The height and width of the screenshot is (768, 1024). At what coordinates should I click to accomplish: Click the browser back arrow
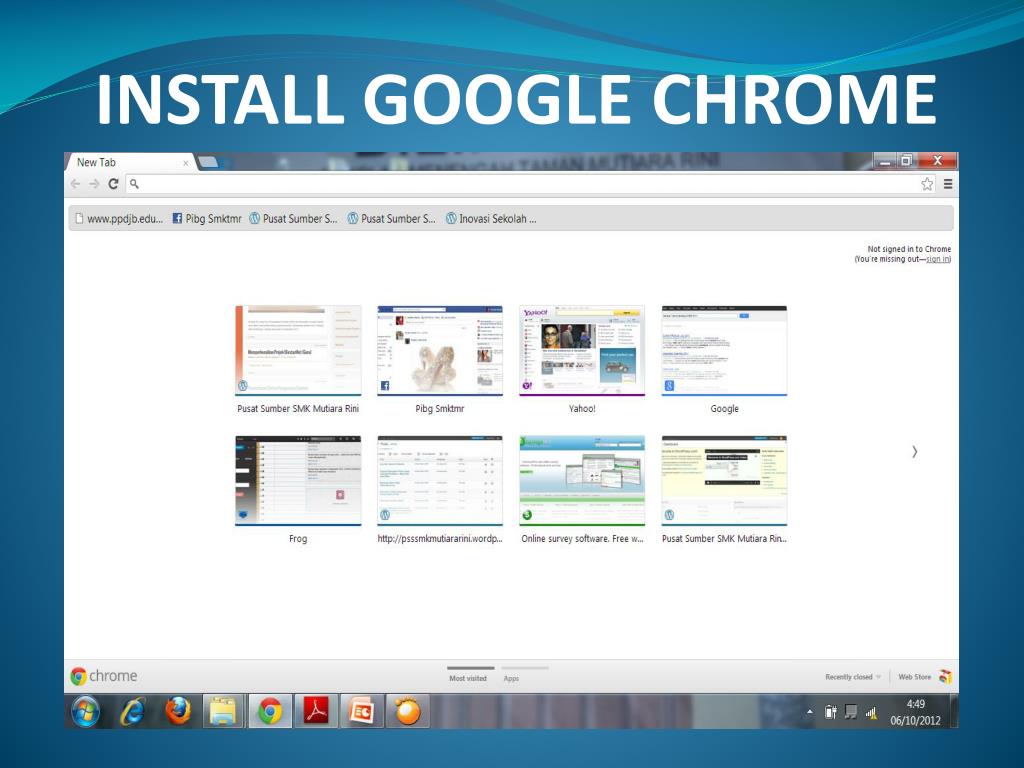point(75,184)
